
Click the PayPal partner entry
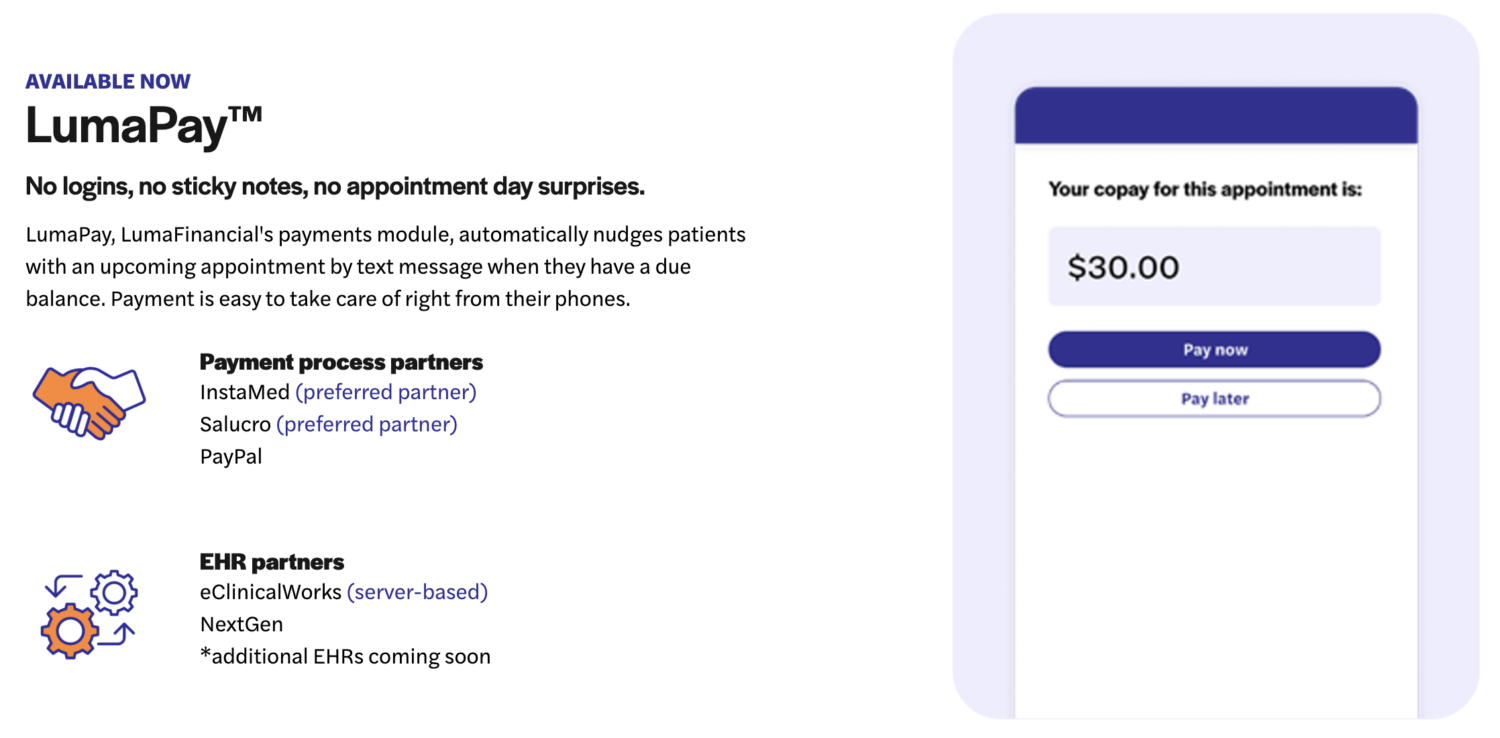coord(231,457)
